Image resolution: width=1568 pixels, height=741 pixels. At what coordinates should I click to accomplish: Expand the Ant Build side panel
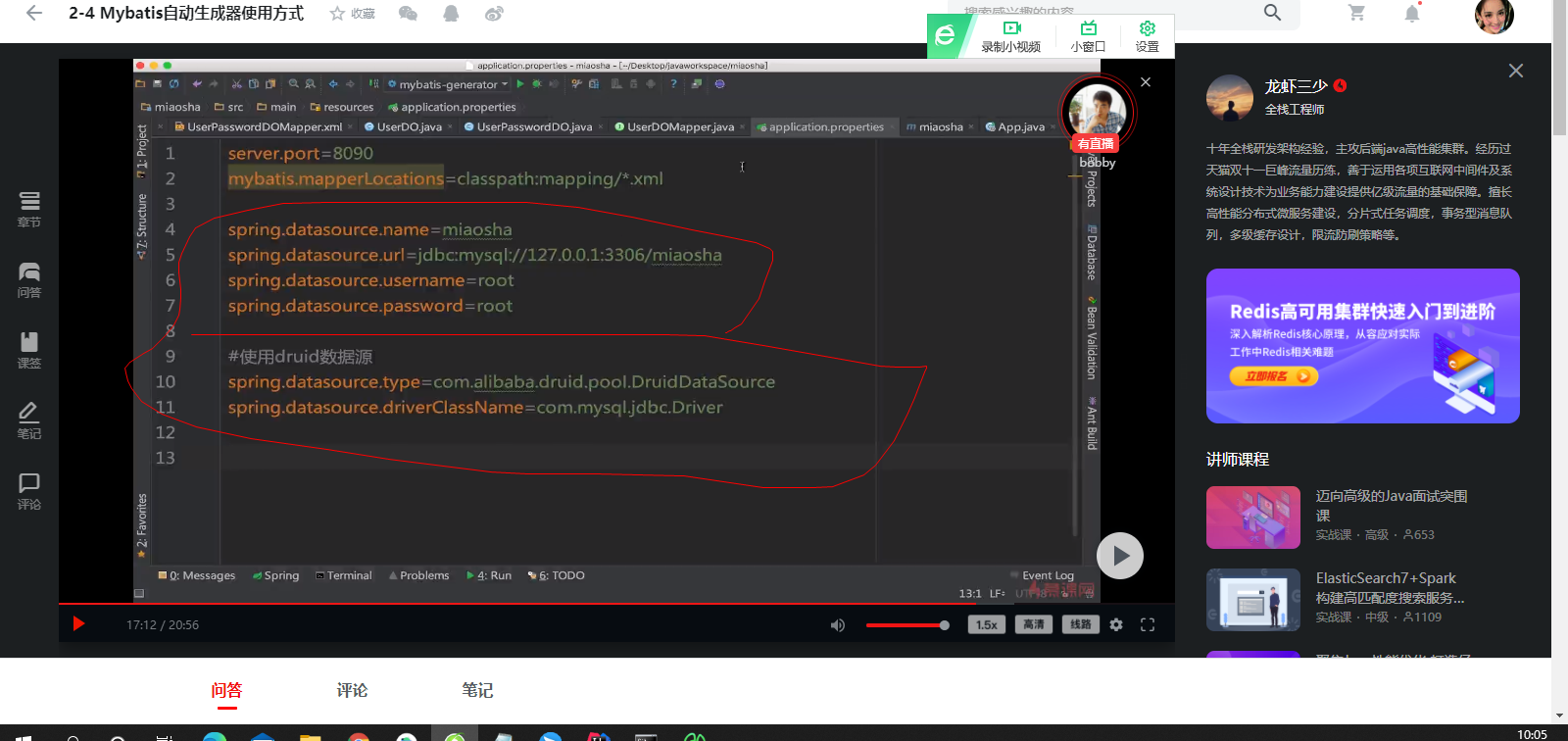pyautogui.click(x=1091, y=422)
